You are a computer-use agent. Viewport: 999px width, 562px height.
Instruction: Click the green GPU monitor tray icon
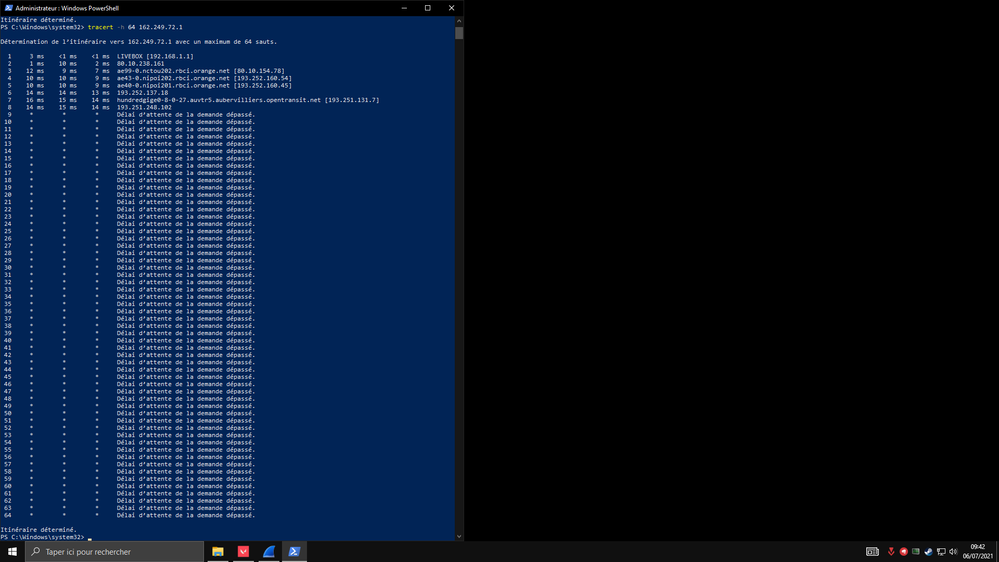916,552
